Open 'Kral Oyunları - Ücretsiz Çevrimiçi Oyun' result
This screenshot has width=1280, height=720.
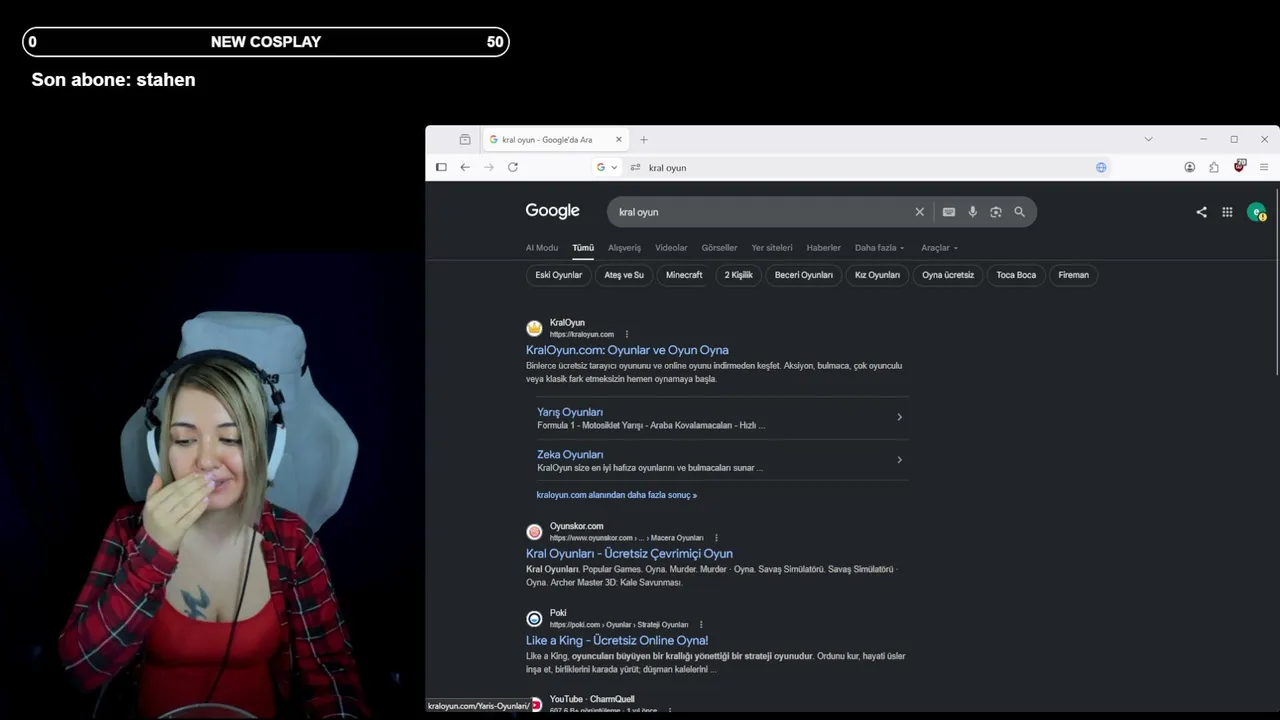point(629,553)
